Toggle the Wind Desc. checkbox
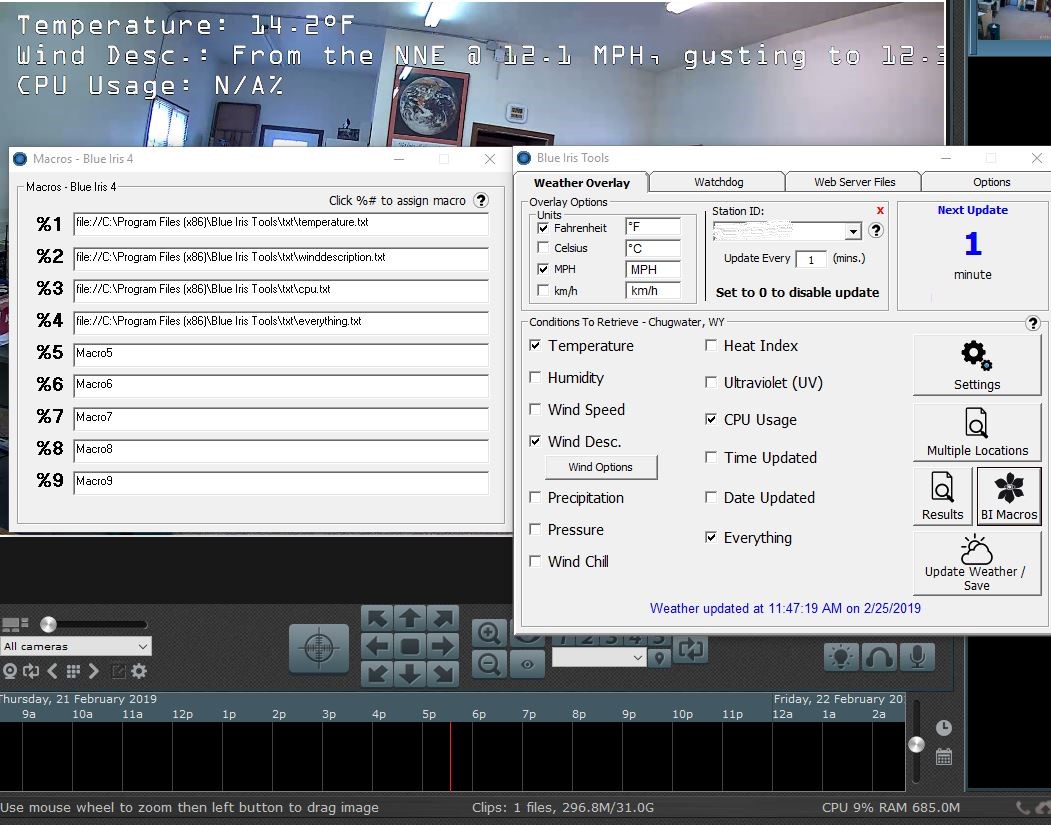The image size is (1051, 825). click(x=535, y=441)
